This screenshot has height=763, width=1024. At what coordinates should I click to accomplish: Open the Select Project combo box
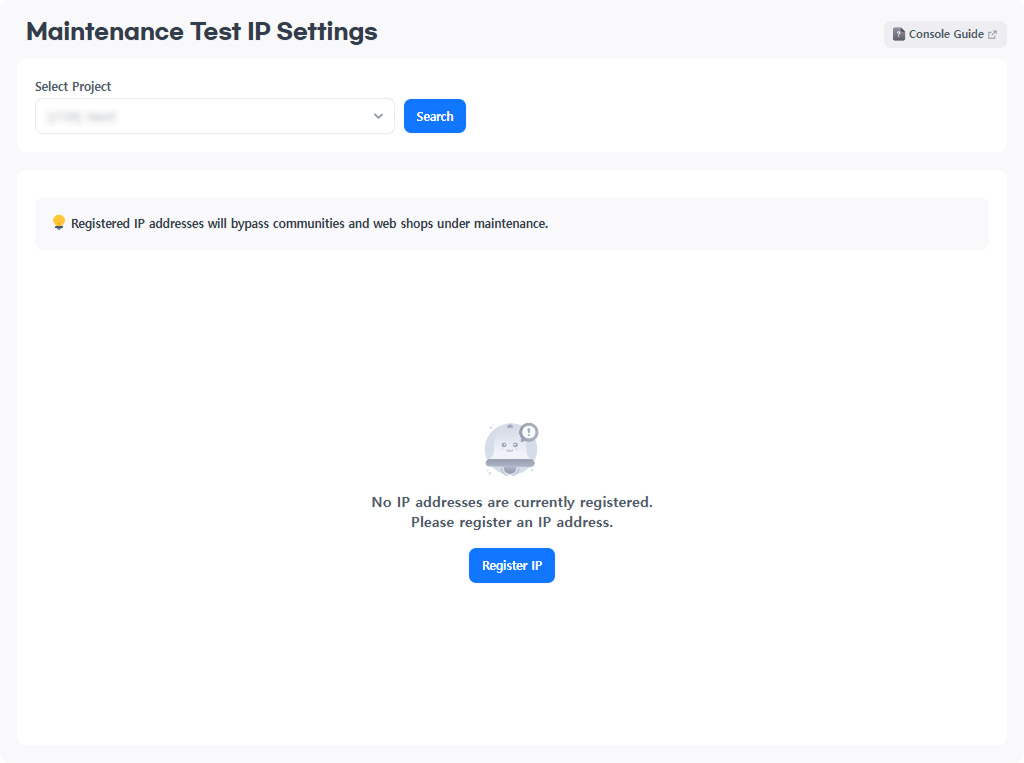[x=215, y=116]
